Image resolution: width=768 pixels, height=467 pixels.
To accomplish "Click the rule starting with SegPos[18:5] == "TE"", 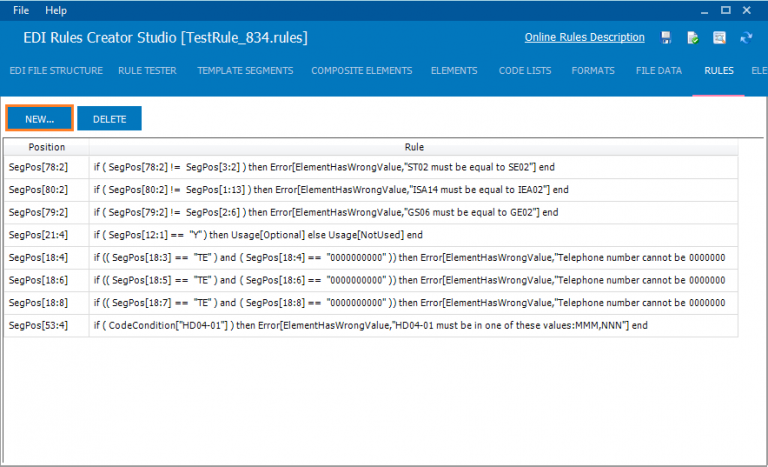I will click(409, 280).
